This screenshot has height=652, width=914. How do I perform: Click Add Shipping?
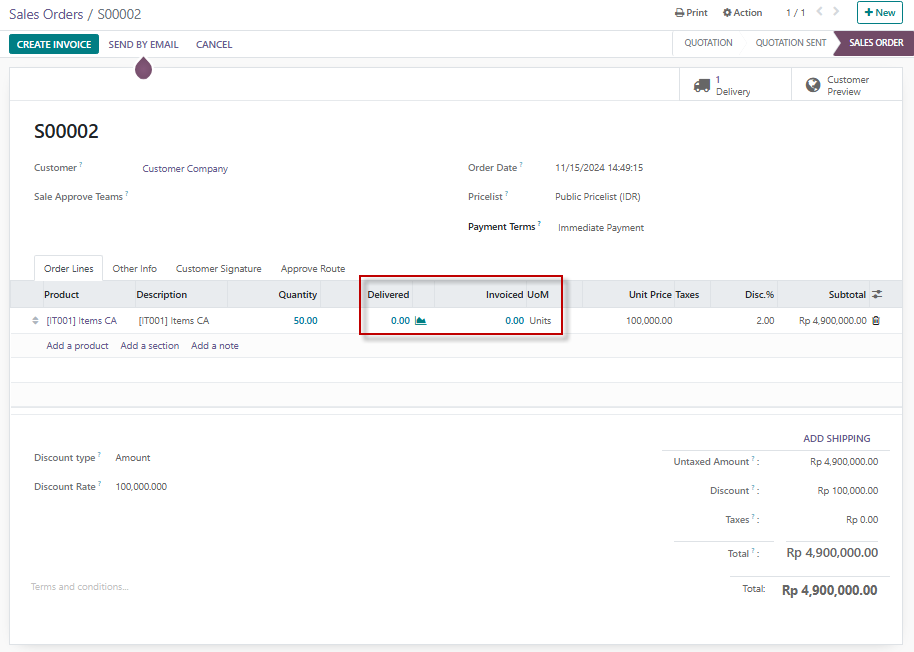[x=836, y=438]
